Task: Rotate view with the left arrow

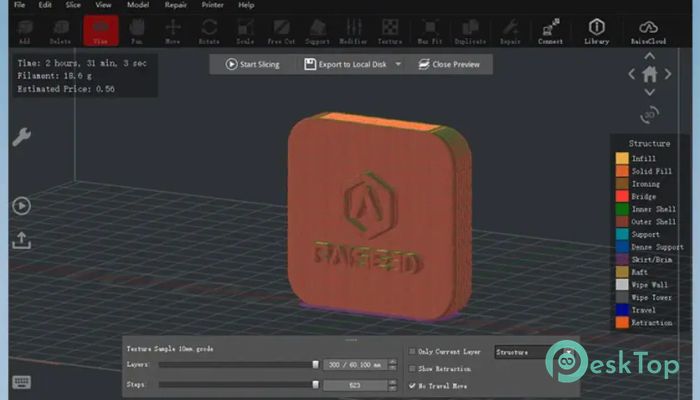Action: pos(632,74)
